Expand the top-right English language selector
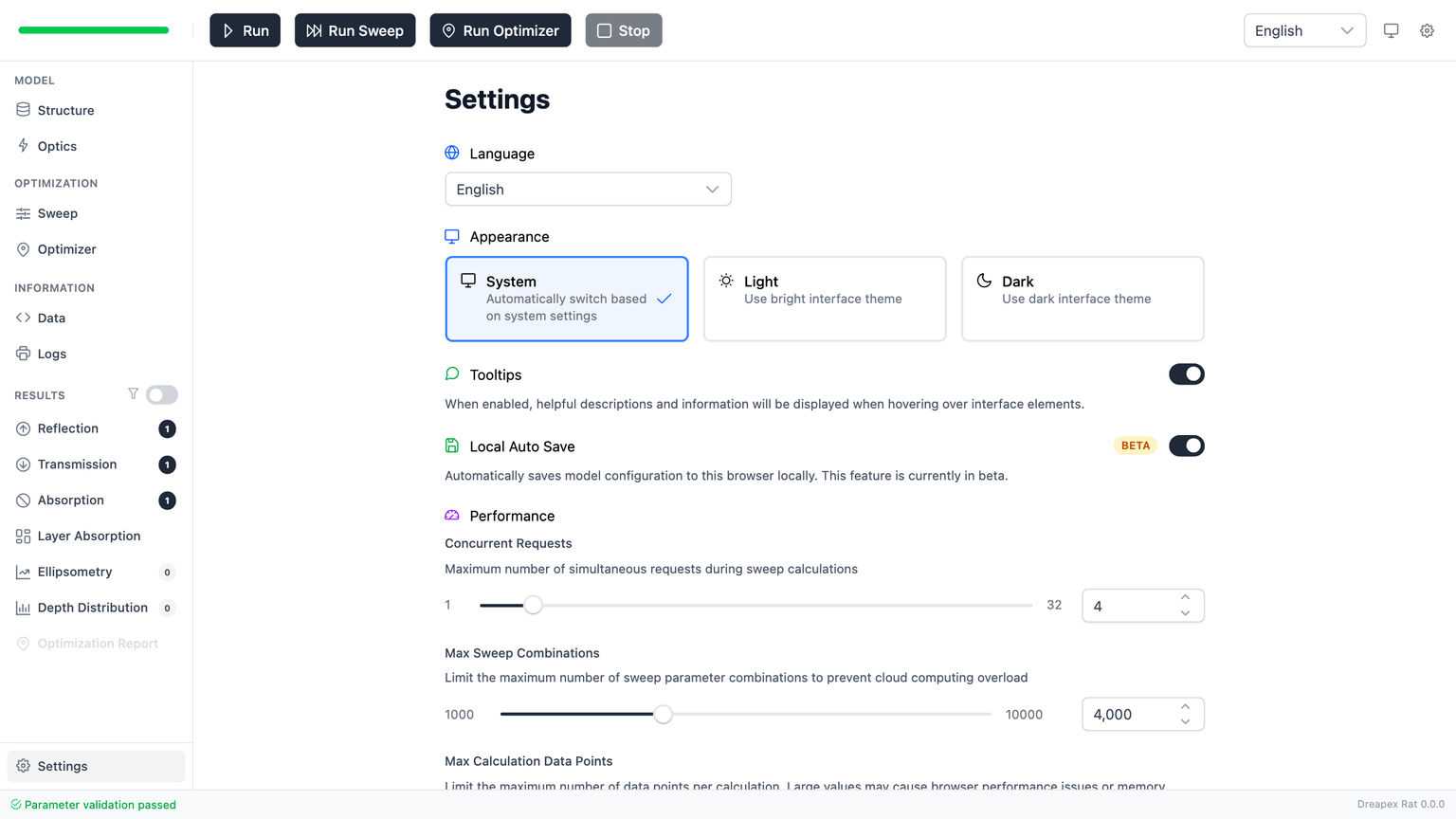 (x=1303, y=30)
